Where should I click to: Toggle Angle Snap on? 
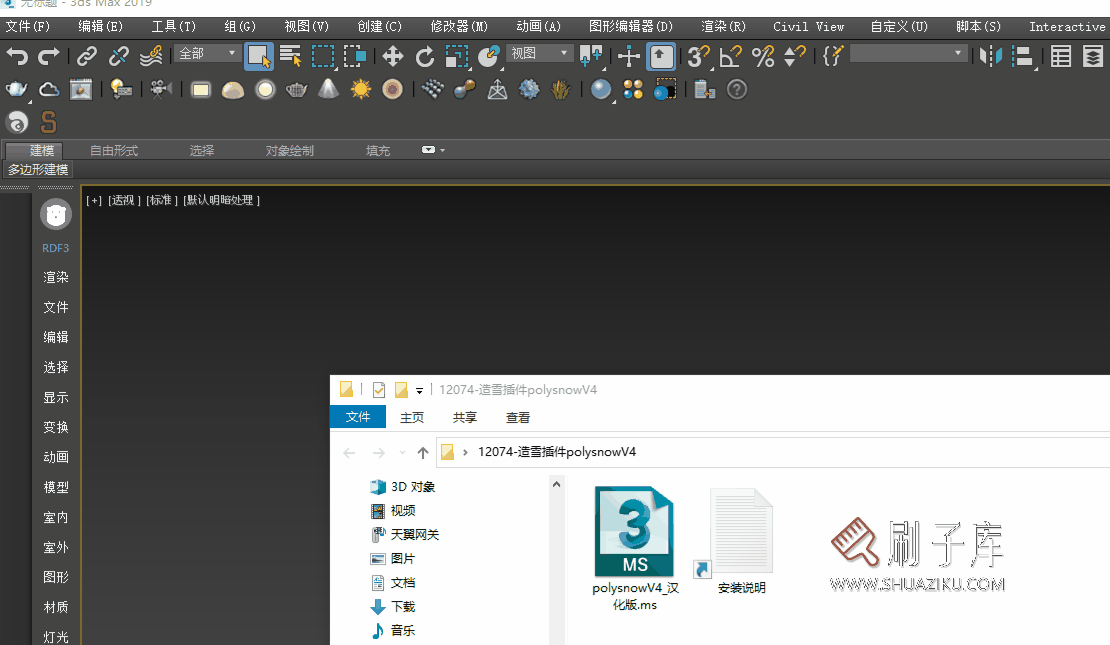731,57
